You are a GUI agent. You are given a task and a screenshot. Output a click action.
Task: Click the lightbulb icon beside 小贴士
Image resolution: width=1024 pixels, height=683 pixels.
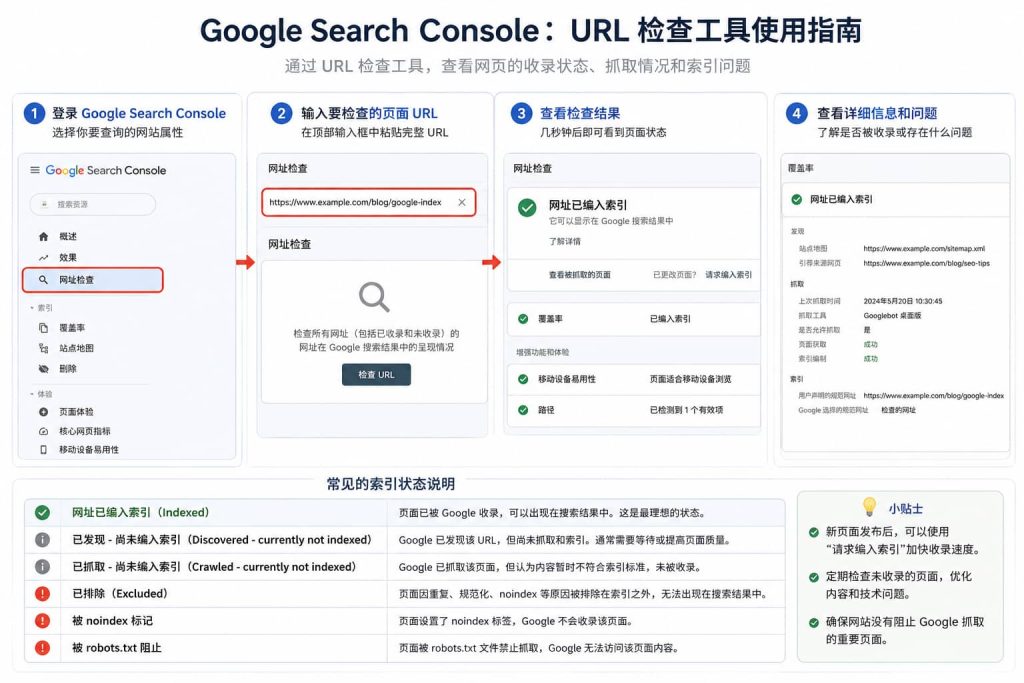869,507
